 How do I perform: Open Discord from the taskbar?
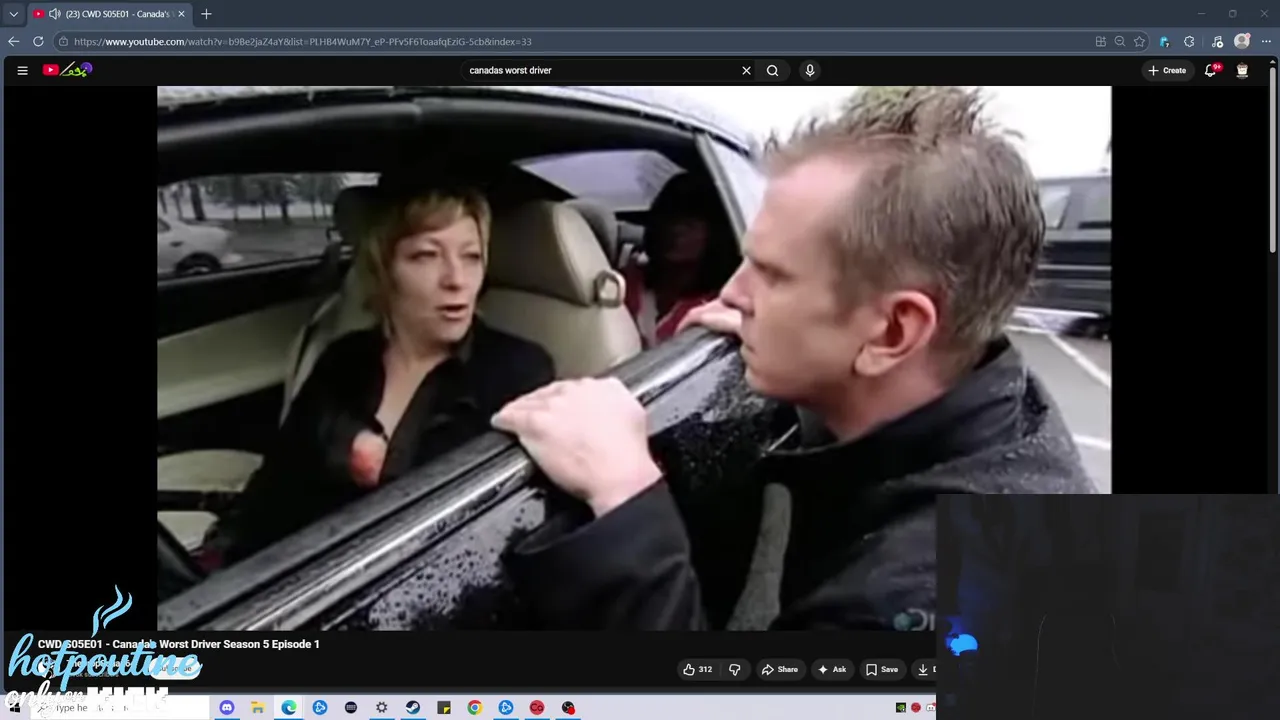coord(227,708)
